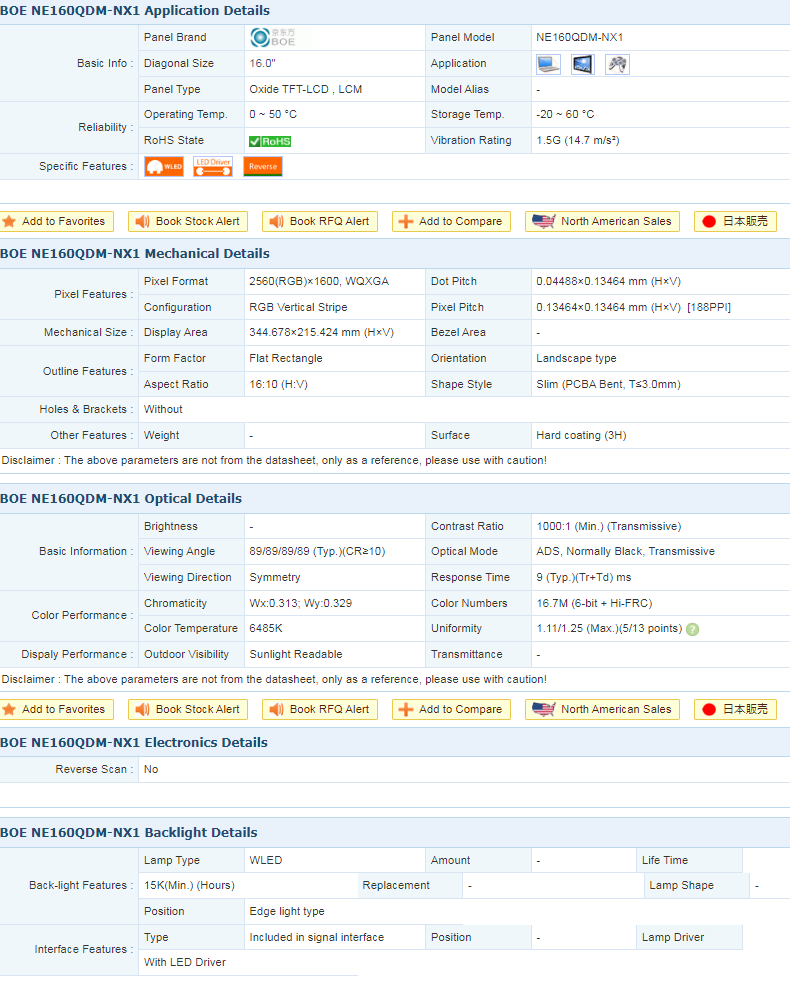Image resolution: width=790 pixels, height=982 pixels.
Task: Click the Uniformity help question mark icon
Action: click(x=692, y=629)
